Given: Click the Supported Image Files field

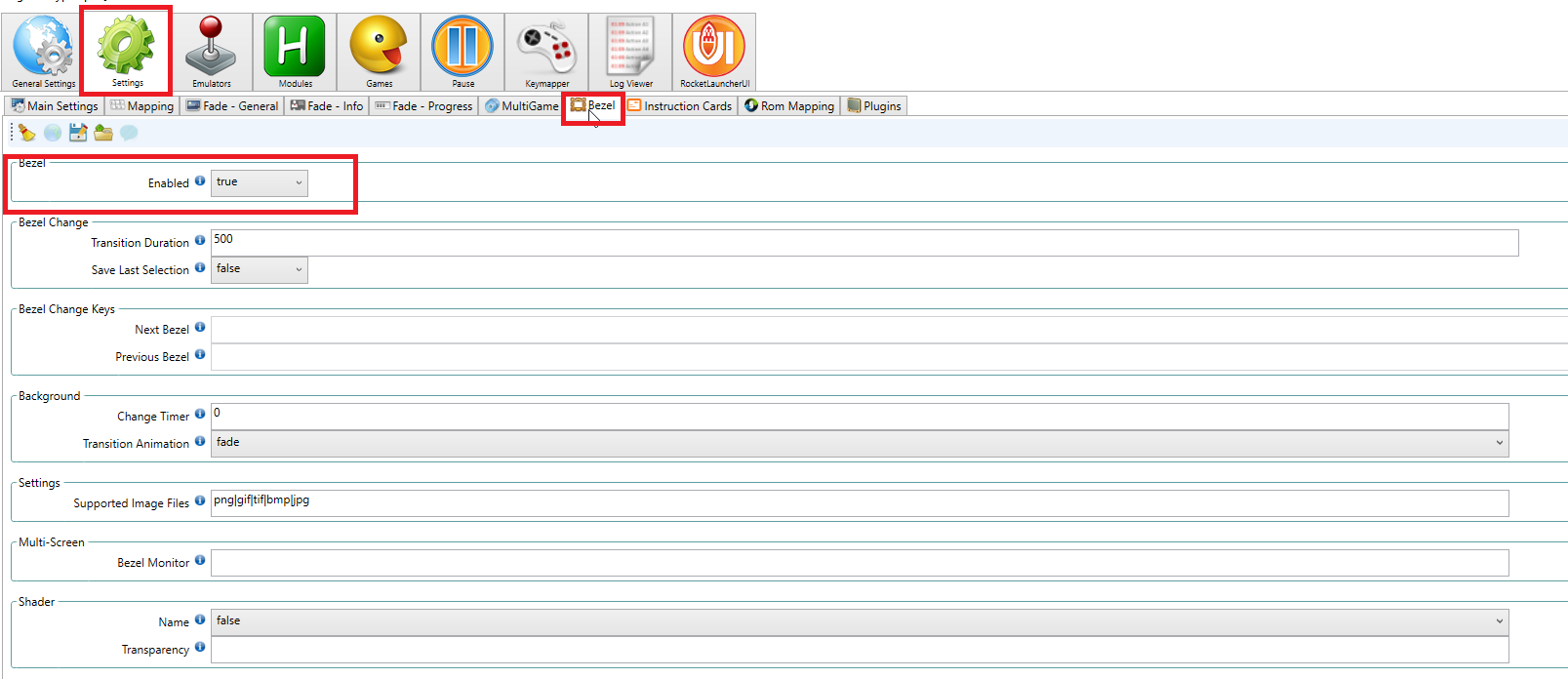Looking at the screenshot, I should [859, 502].
